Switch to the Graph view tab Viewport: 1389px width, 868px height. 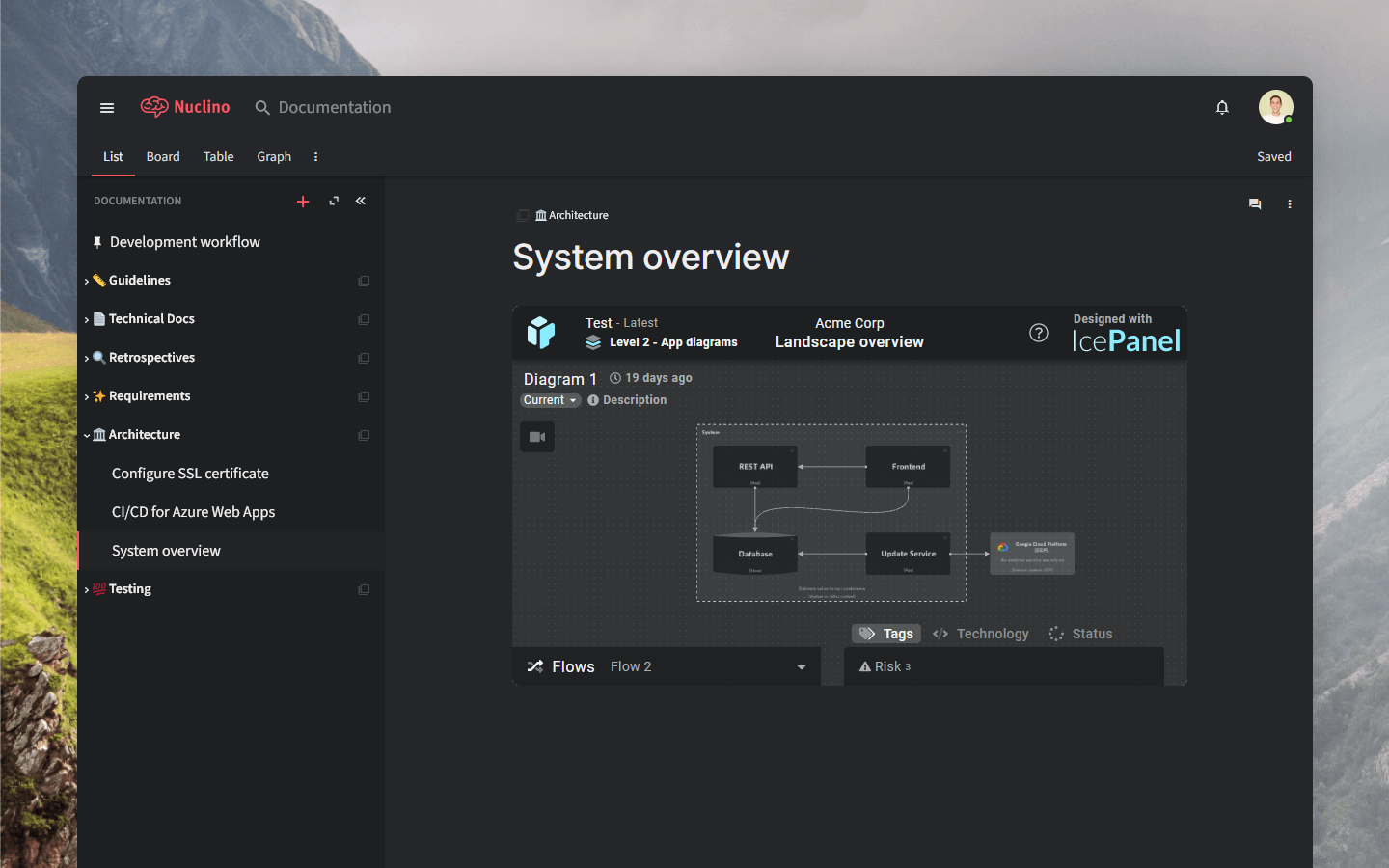click(x=274, y=156)
